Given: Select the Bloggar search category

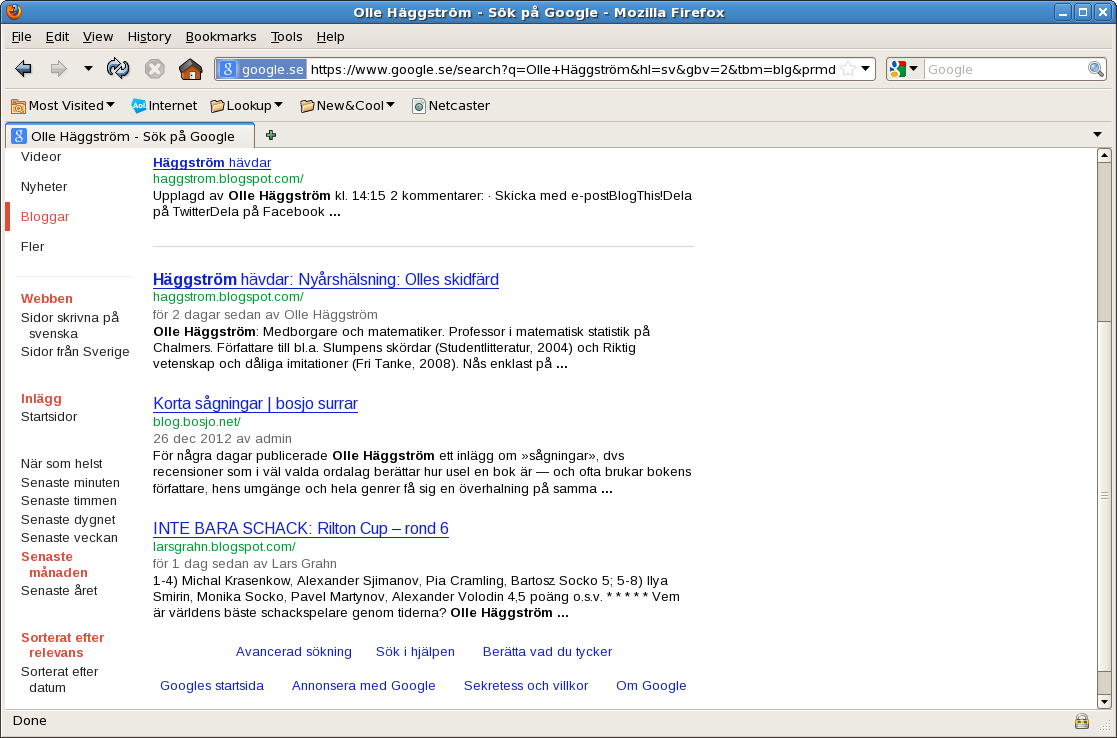Looking at the screenshot, I should pyautogui.click(x=45, y=217).
